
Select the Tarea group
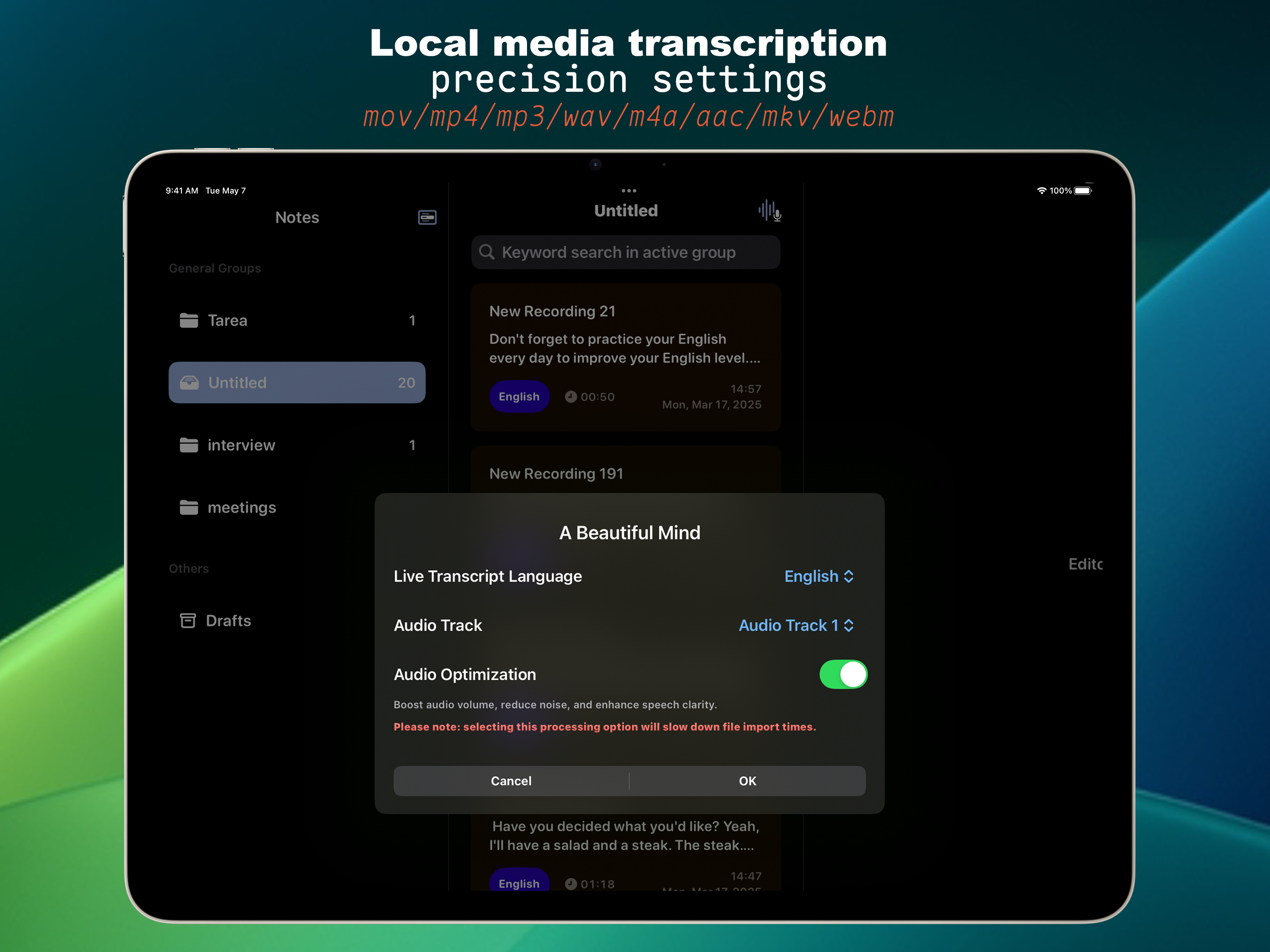click(x=297, y=320)
